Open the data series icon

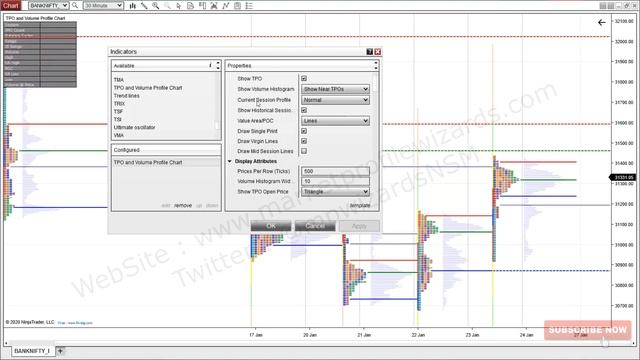pyautogui.click(x=191, y=6)
